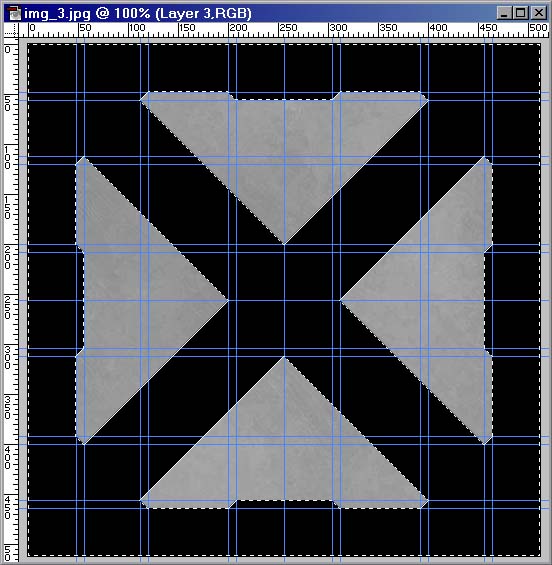Click the center guide intersection on canvas
Screen dimensions: 552x565
284,300
